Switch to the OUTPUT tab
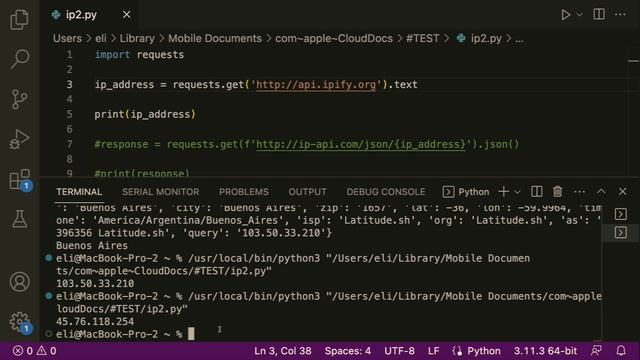 (x=307, y=192)
